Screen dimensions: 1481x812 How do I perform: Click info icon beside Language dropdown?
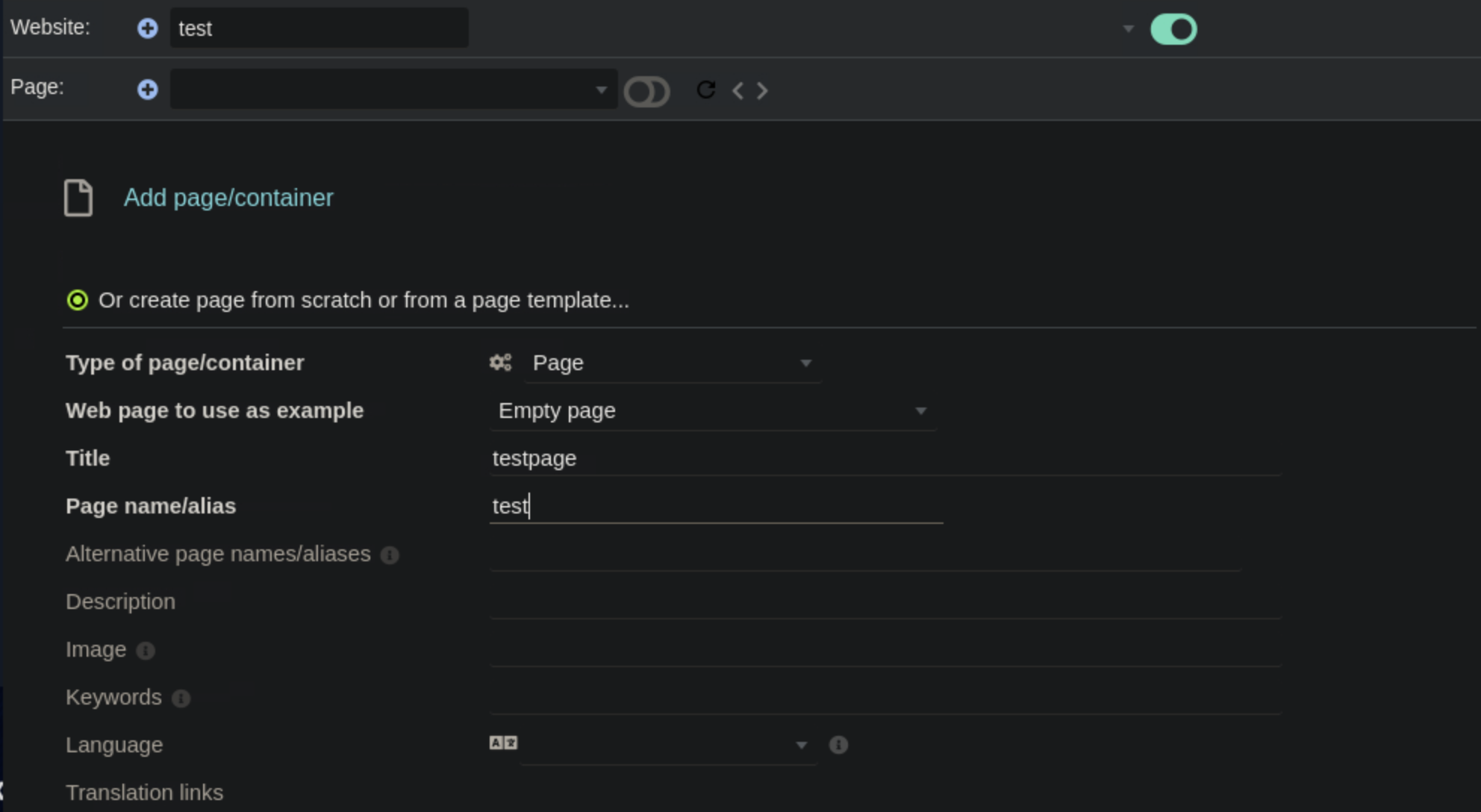tap(838, 745)
